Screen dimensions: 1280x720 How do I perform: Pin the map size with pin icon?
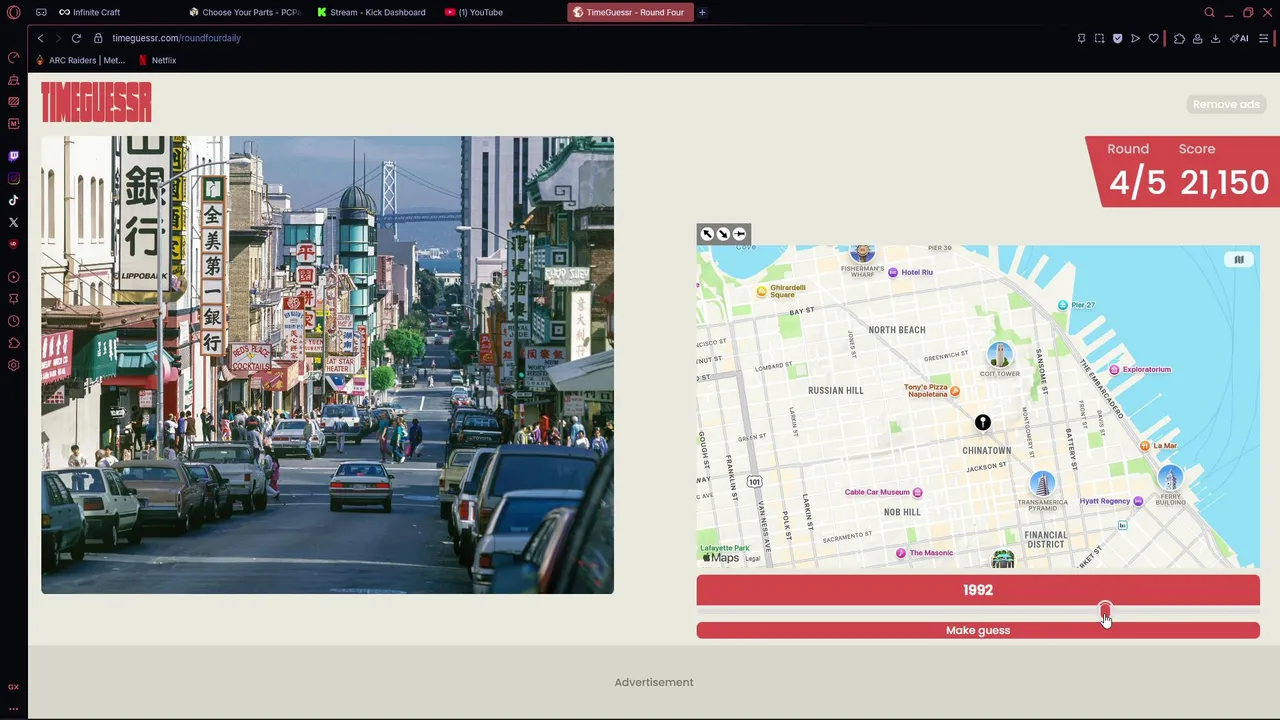coord(739,234)
